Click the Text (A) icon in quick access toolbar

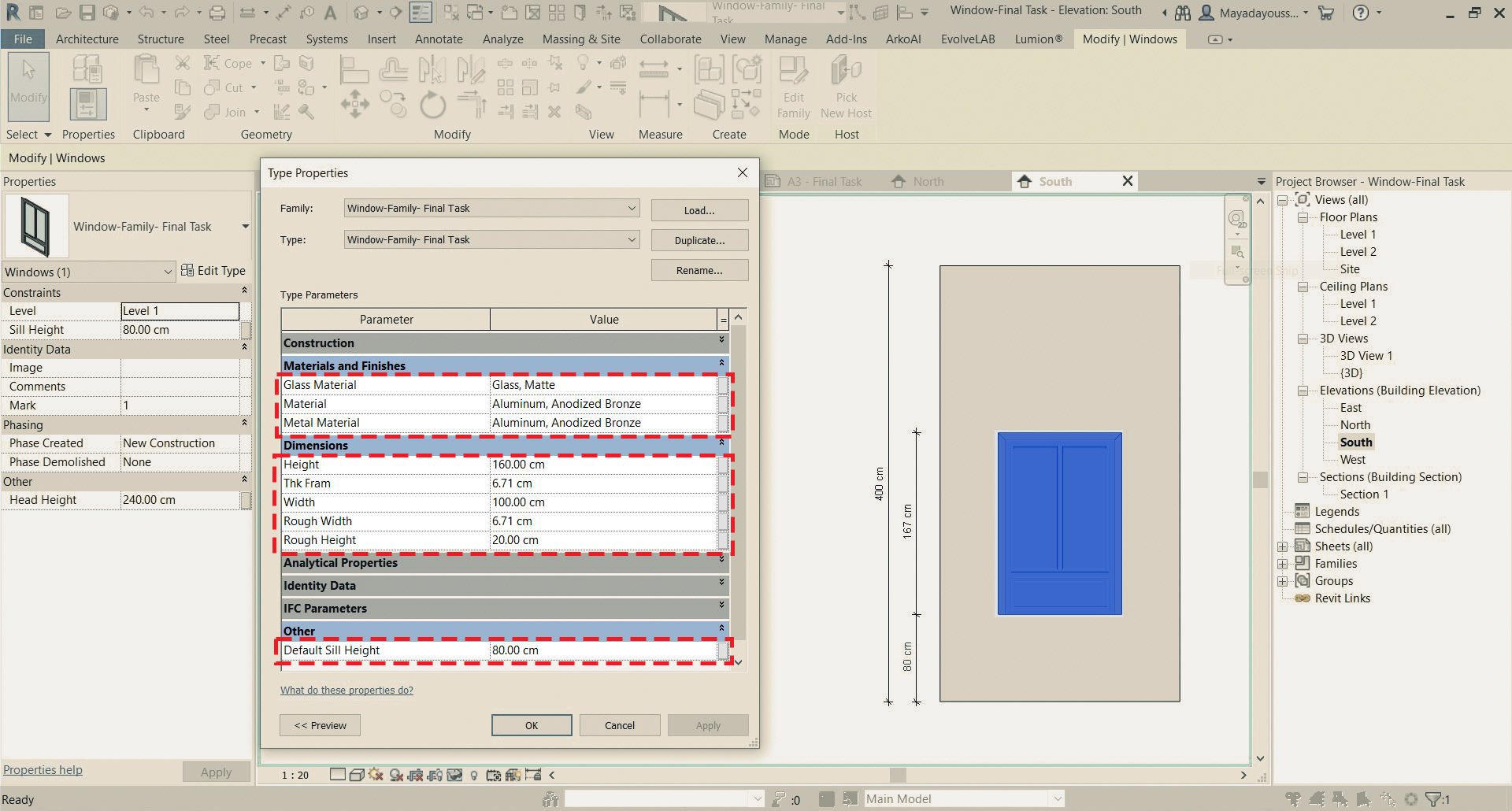tap(330, 13)
